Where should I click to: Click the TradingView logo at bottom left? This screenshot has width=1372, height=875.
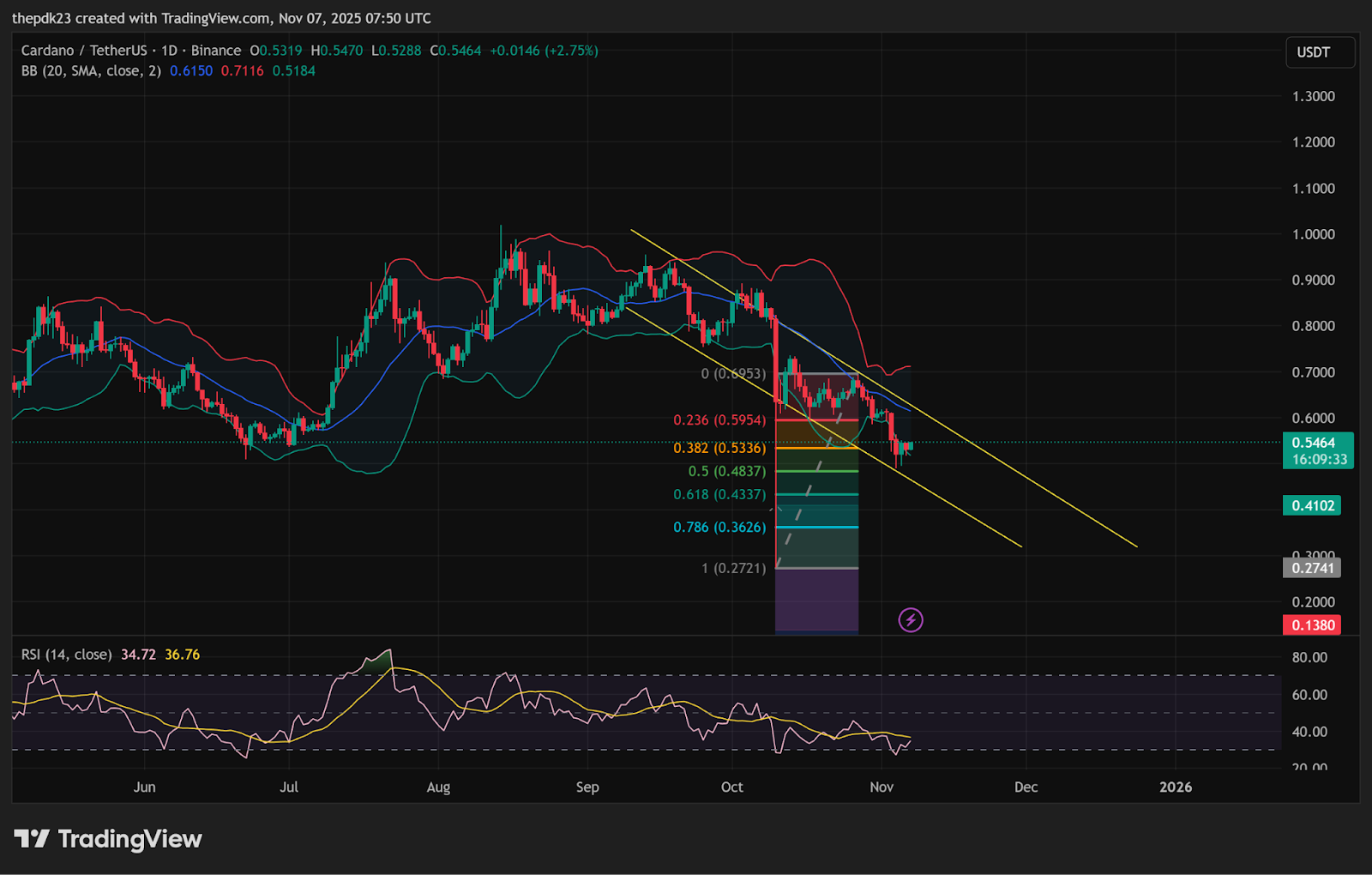(108, 839)
